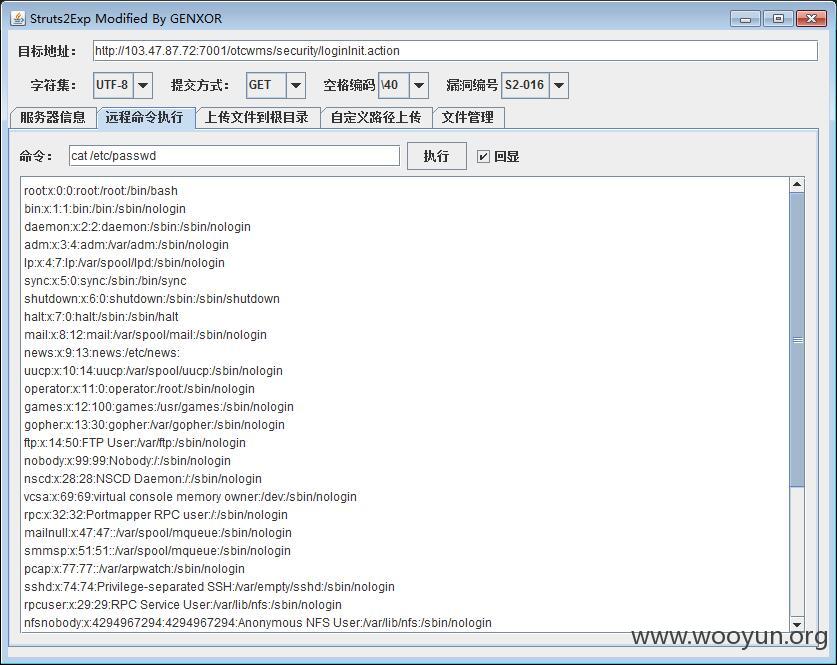Screen dimensions: 837x665
Task: Click the halt:x:7:0 output line
Action: 101,317
